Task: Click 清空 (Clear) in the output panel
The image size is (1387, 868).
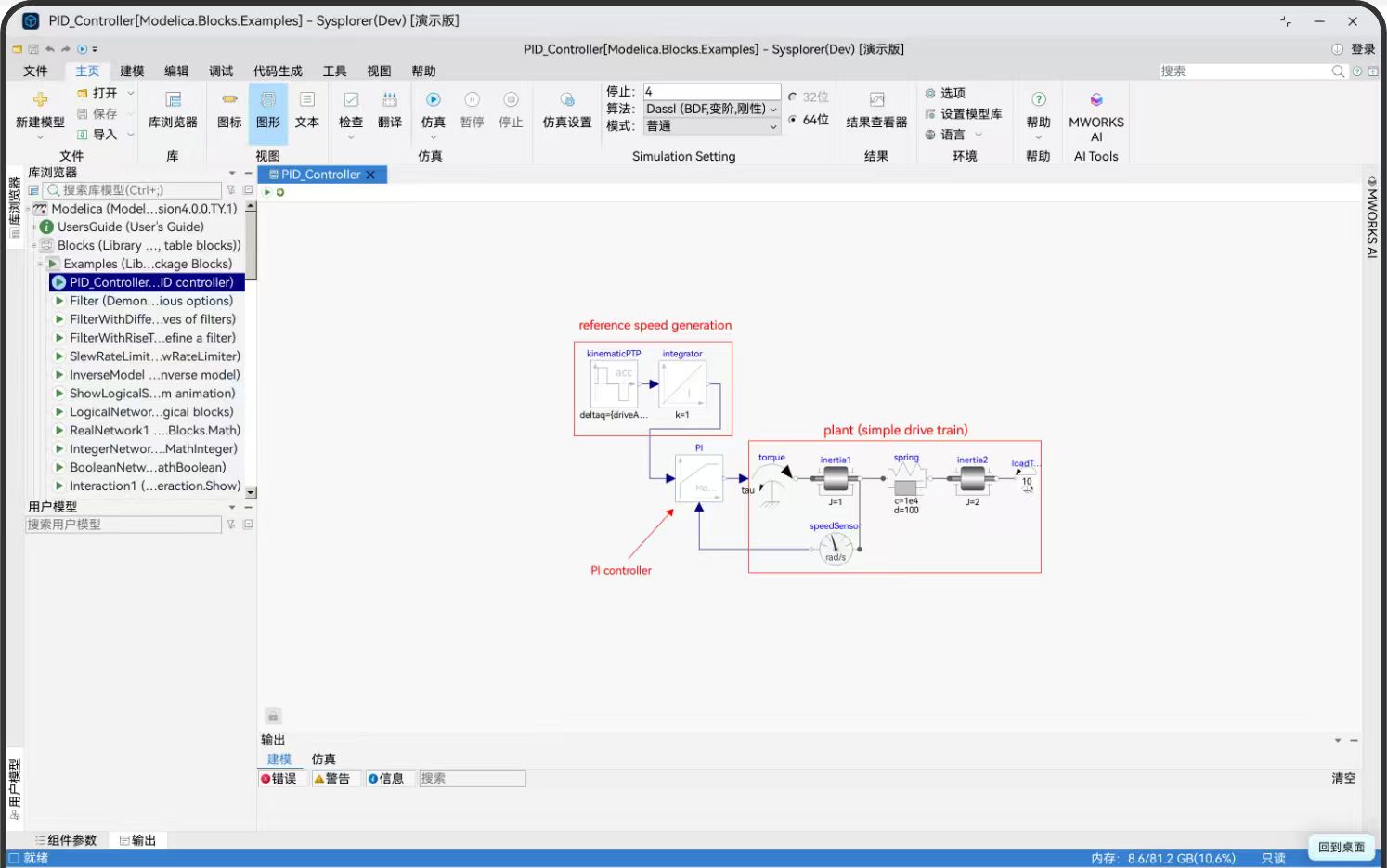Action: 1343,779
